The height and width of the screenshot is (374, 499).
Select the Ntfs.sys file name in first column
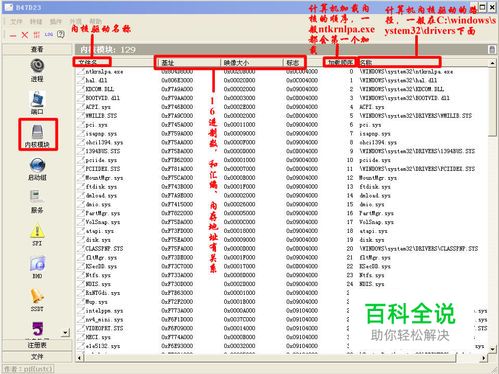tap(98, 275)
